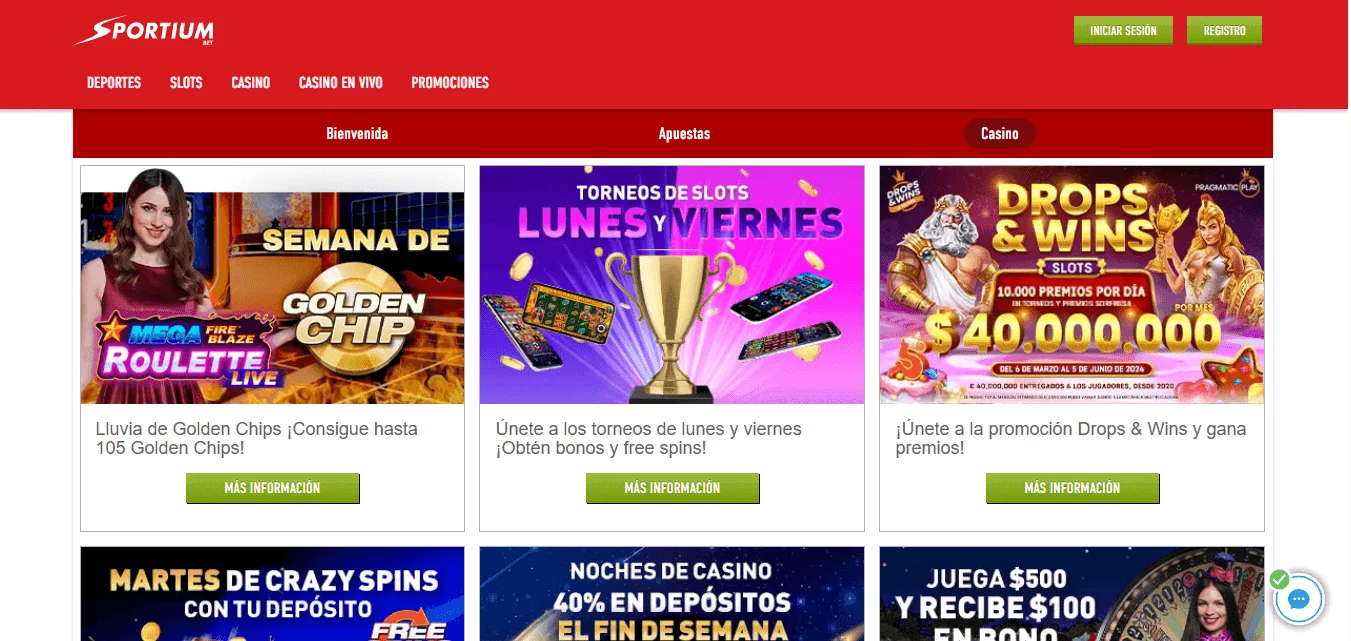Image resolution: width=1351 pixels, height=641 pixels.
Task: Open Casino en Vivo section
Action: 341,83
